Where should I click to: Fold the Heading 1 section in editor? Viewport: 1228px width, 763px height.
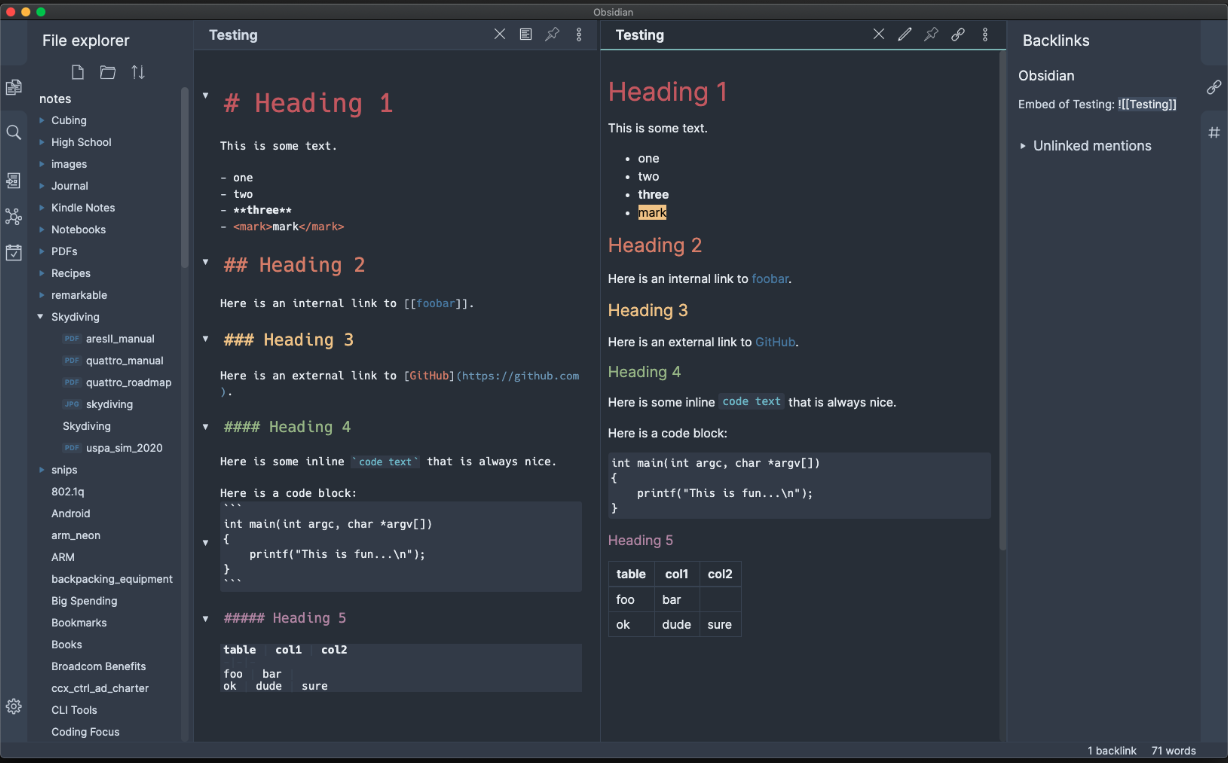(205, 96)
